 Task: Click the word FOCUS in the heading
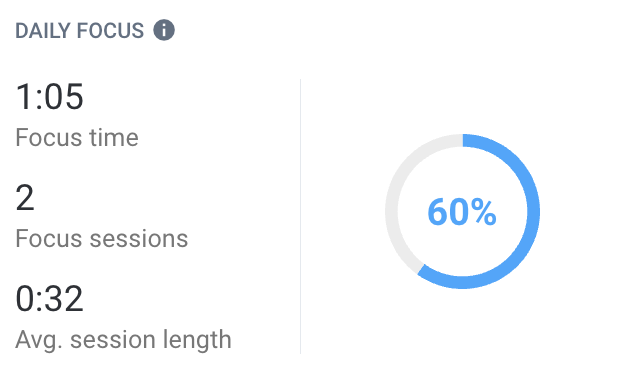(110, 31)
